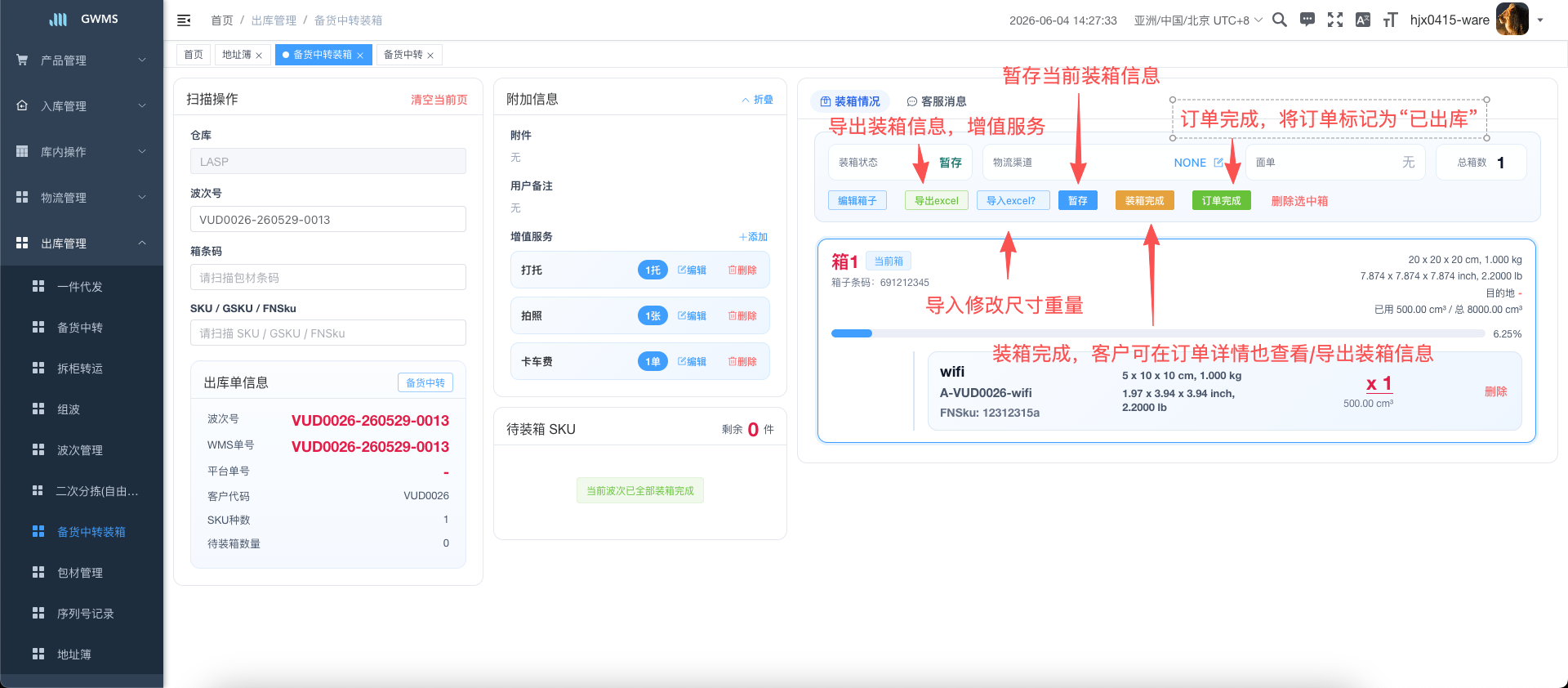
Task: Click the edit icon next to NONE channel
Action: pyautogui.click(x=1218, y=163)
